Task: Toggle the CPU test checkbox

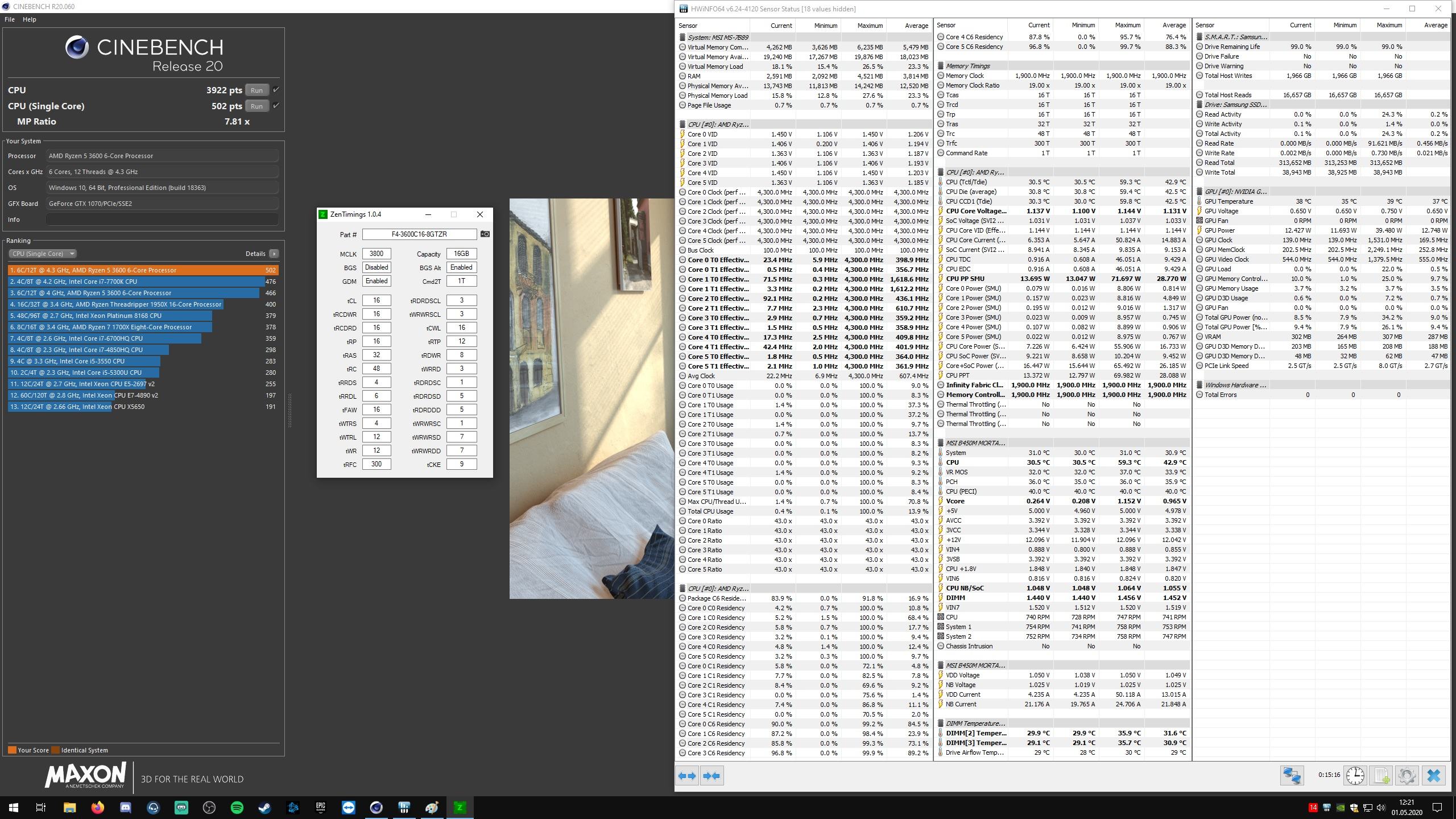Action: coord(276,90)
